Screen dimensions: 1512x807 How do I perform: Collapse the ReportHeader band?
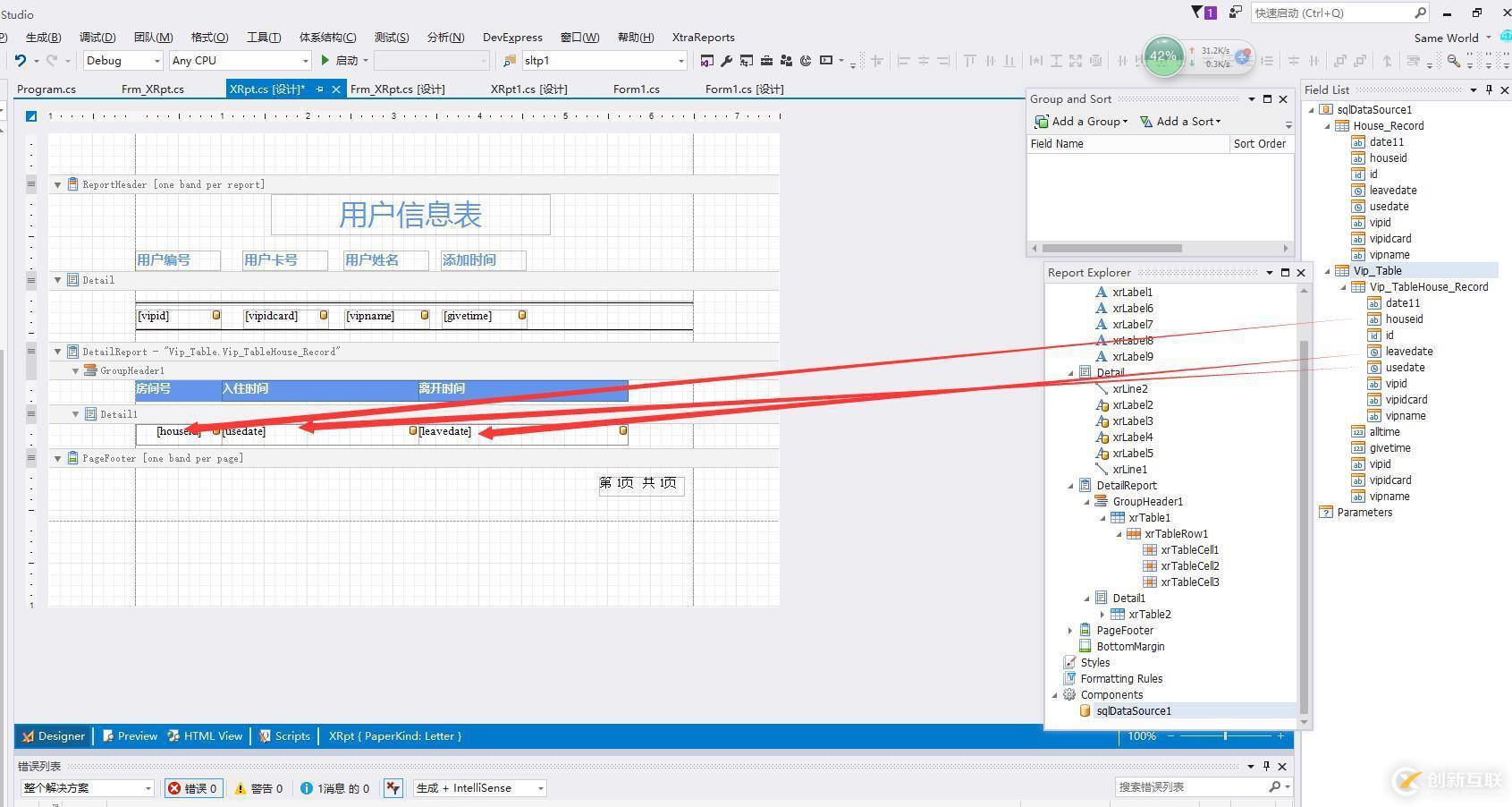pyautogui.click(x=58, y=184)
